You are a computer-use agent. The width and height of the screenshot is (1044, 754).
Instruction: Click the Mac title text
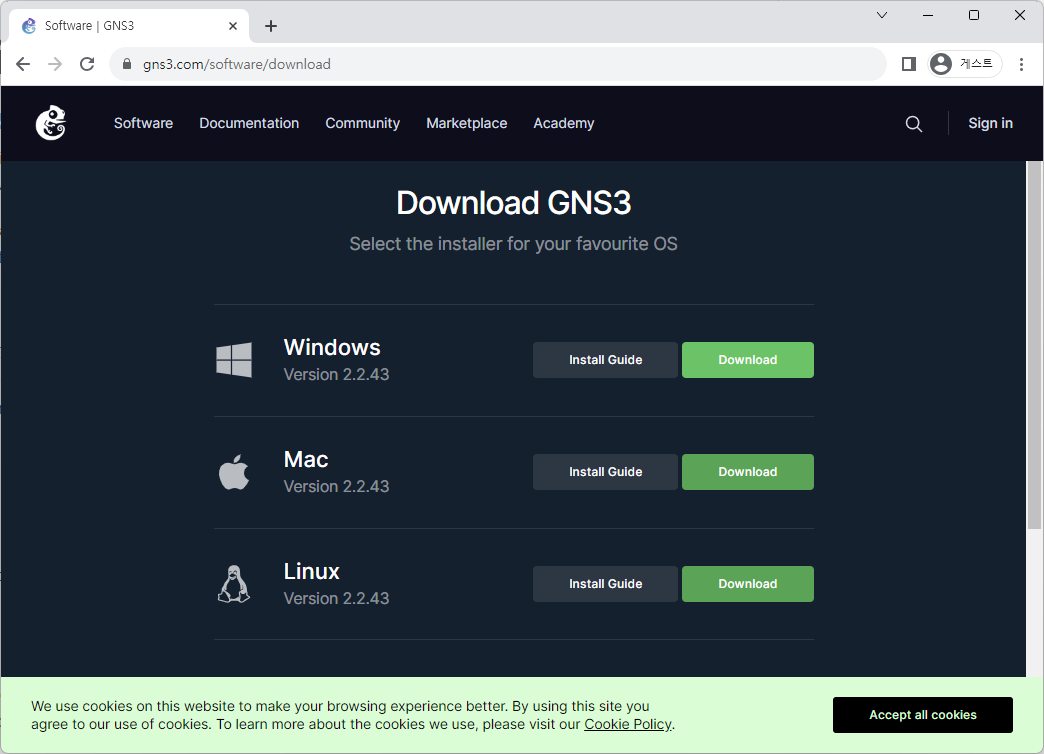tap(306, 459)
